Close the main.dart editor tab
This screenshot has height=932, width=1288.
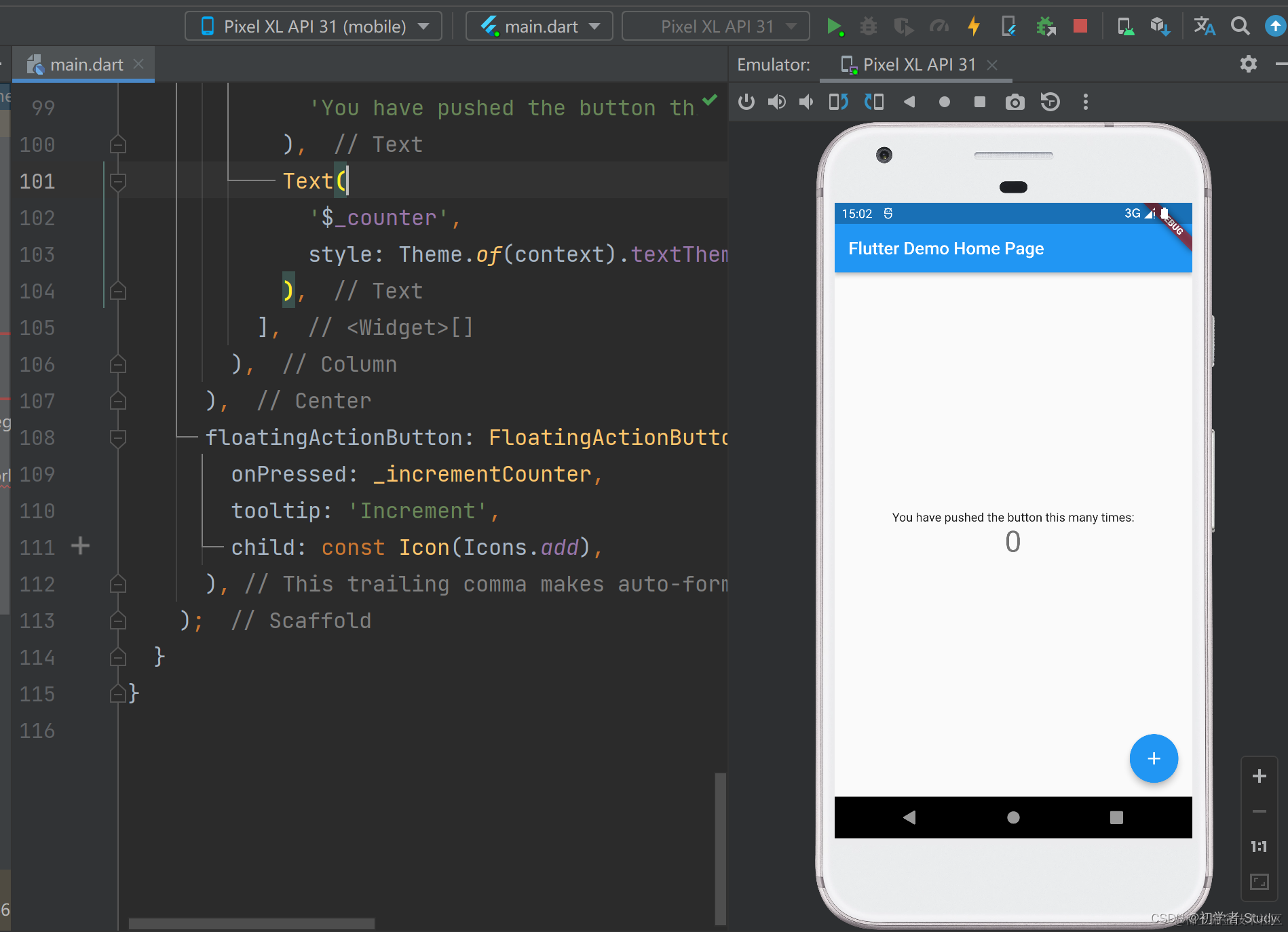click(x=138, y=64)
